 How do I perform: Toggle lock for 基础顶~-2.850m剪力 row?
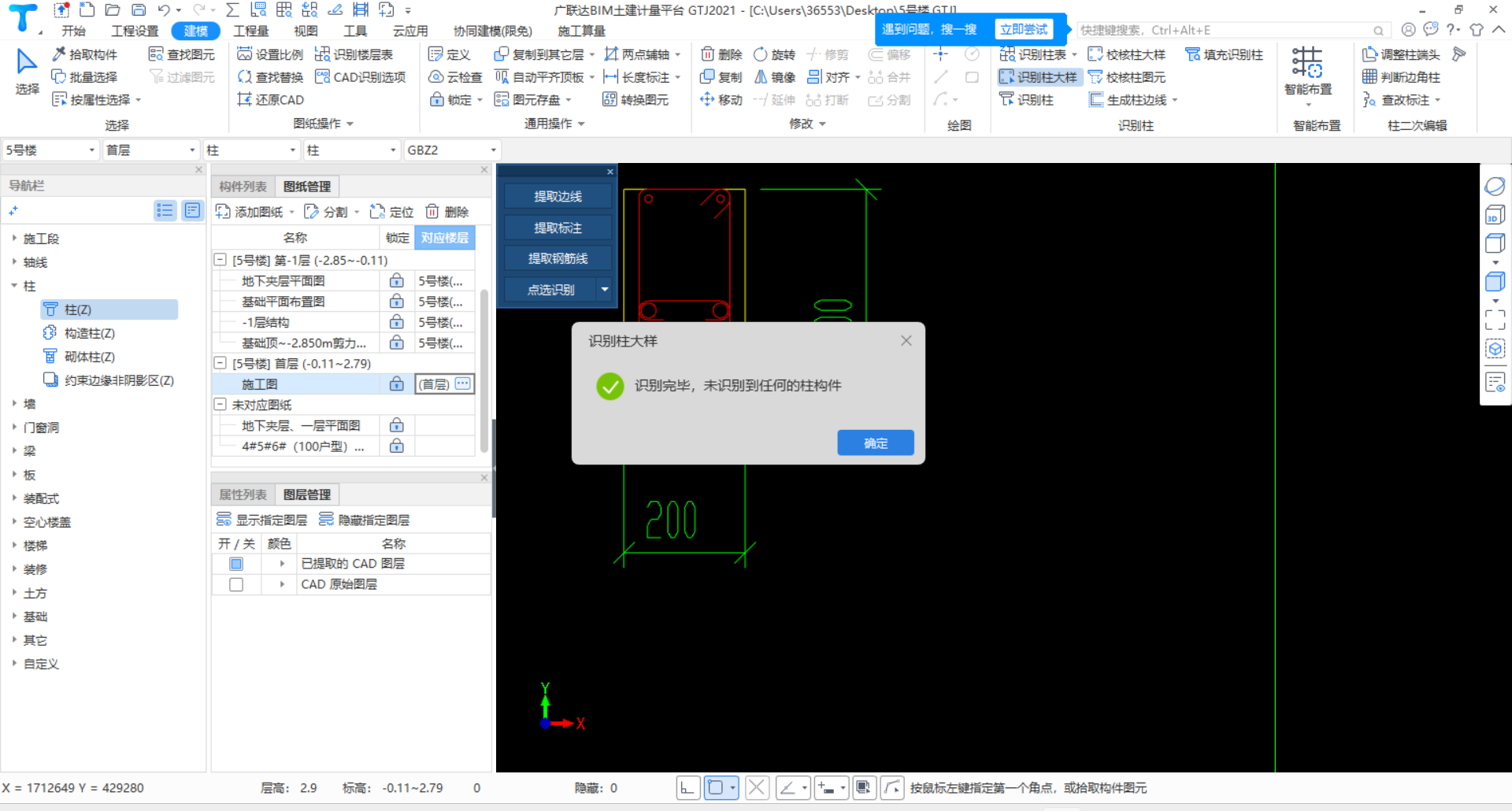[397, 343]
